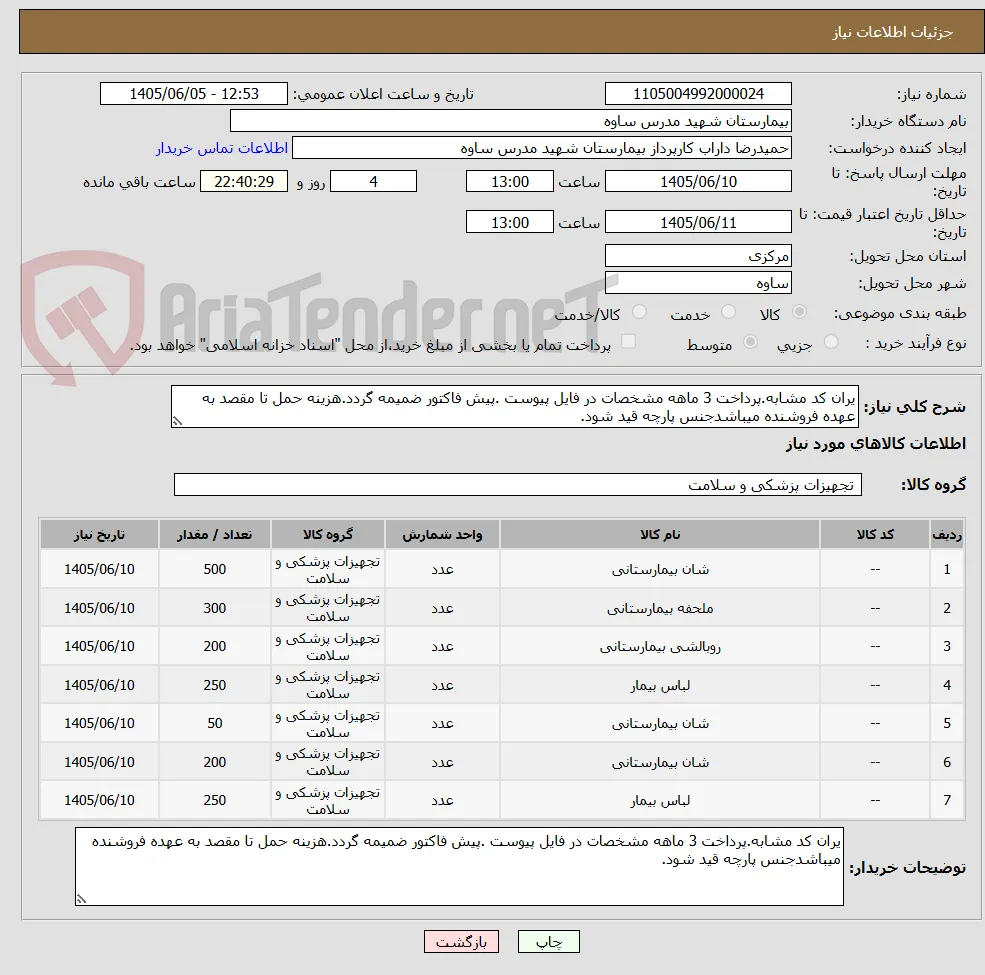Viewport: 985px width, 975px height.
Task: Click the response deadline time field beside 1405/06/10
Action: pyautogui.click(x=509, y=182)
